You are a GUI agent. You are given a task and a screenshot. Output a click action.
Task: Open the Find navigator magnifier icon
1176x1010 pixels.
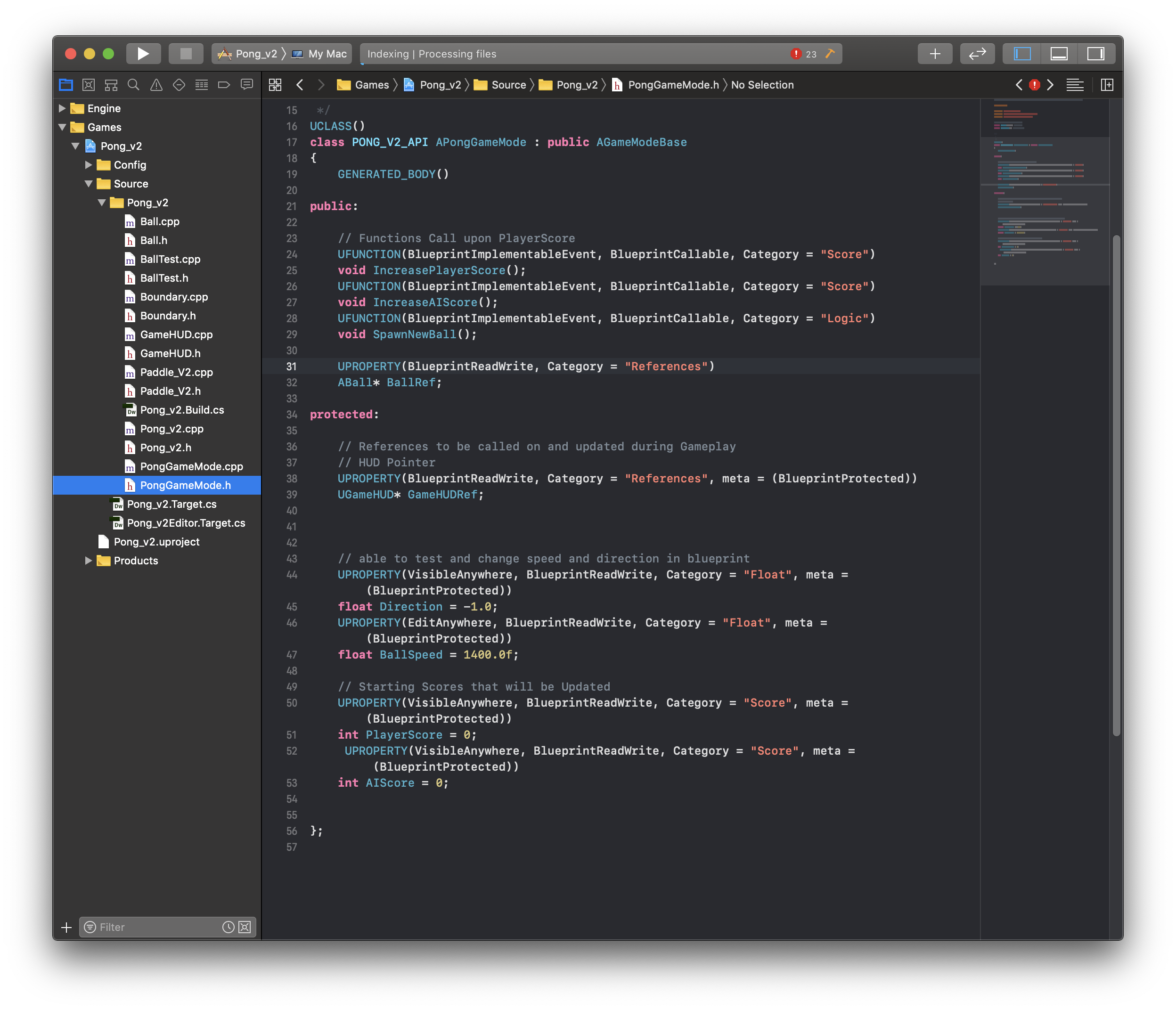tap(133, 85)
